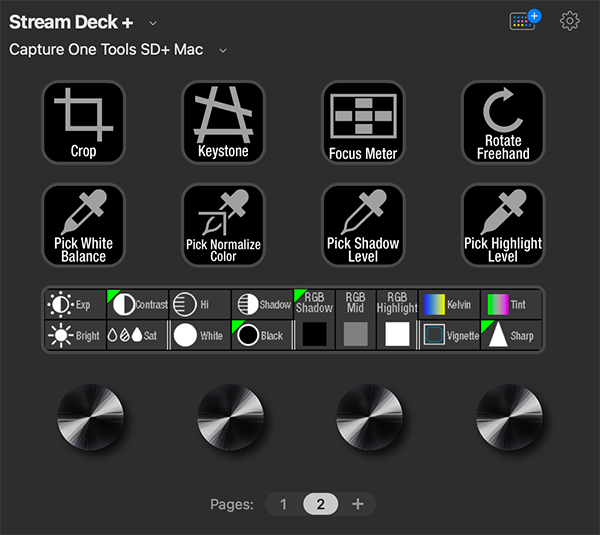The width and height of the screenshot is (600, 535).
Task: Select the Pick Shadow Level key
Action: tap(363, 225)
